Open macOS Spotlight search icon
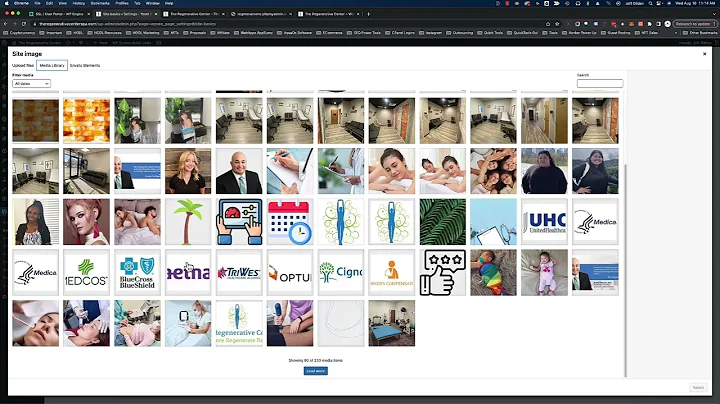Viewport: 720px width, 404px height. point(650,3)
